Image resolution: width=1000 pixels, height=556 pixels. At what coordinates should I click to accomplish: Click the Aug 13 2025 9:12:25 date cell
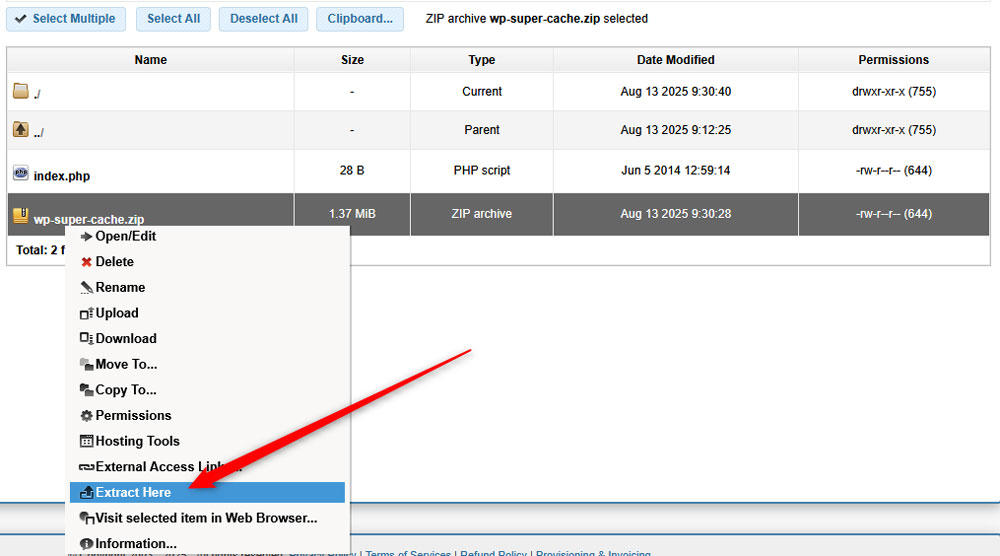point(675,129)
